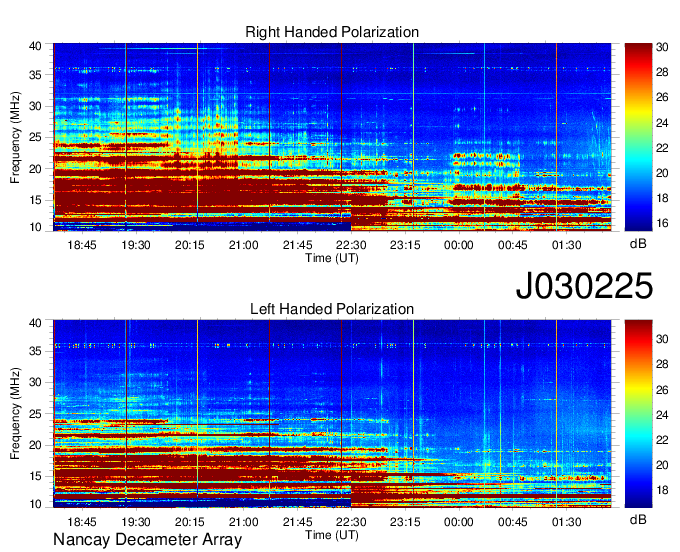
Task: Click the 21:00 time tick under Right Handed plot
Action: click(243, 245)
